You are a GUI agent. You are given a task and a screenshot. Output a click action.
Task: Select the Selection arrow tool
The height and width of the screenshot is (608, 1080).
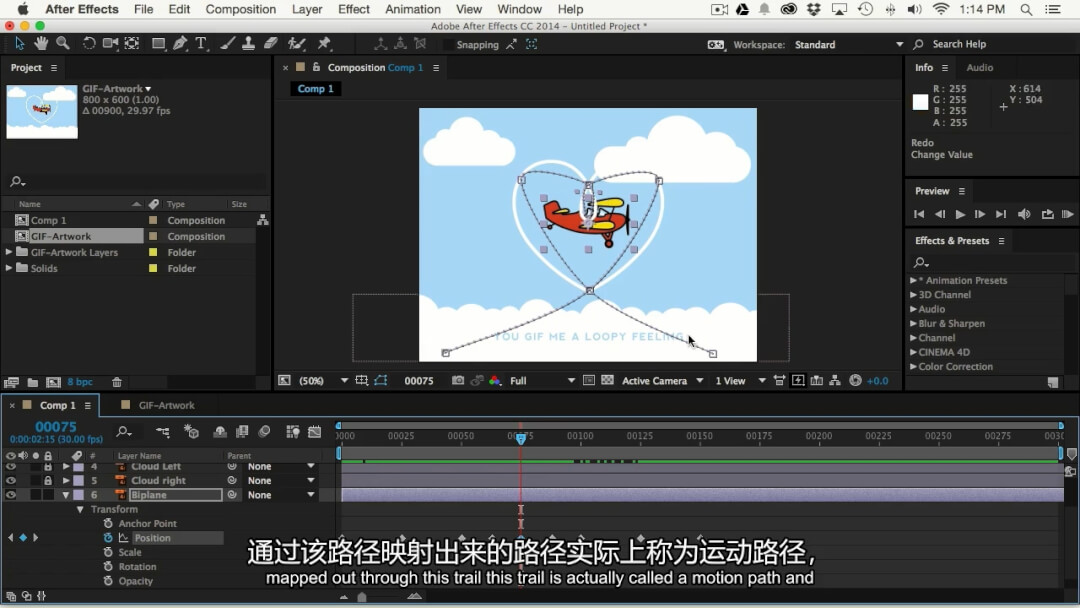(19, 44)
